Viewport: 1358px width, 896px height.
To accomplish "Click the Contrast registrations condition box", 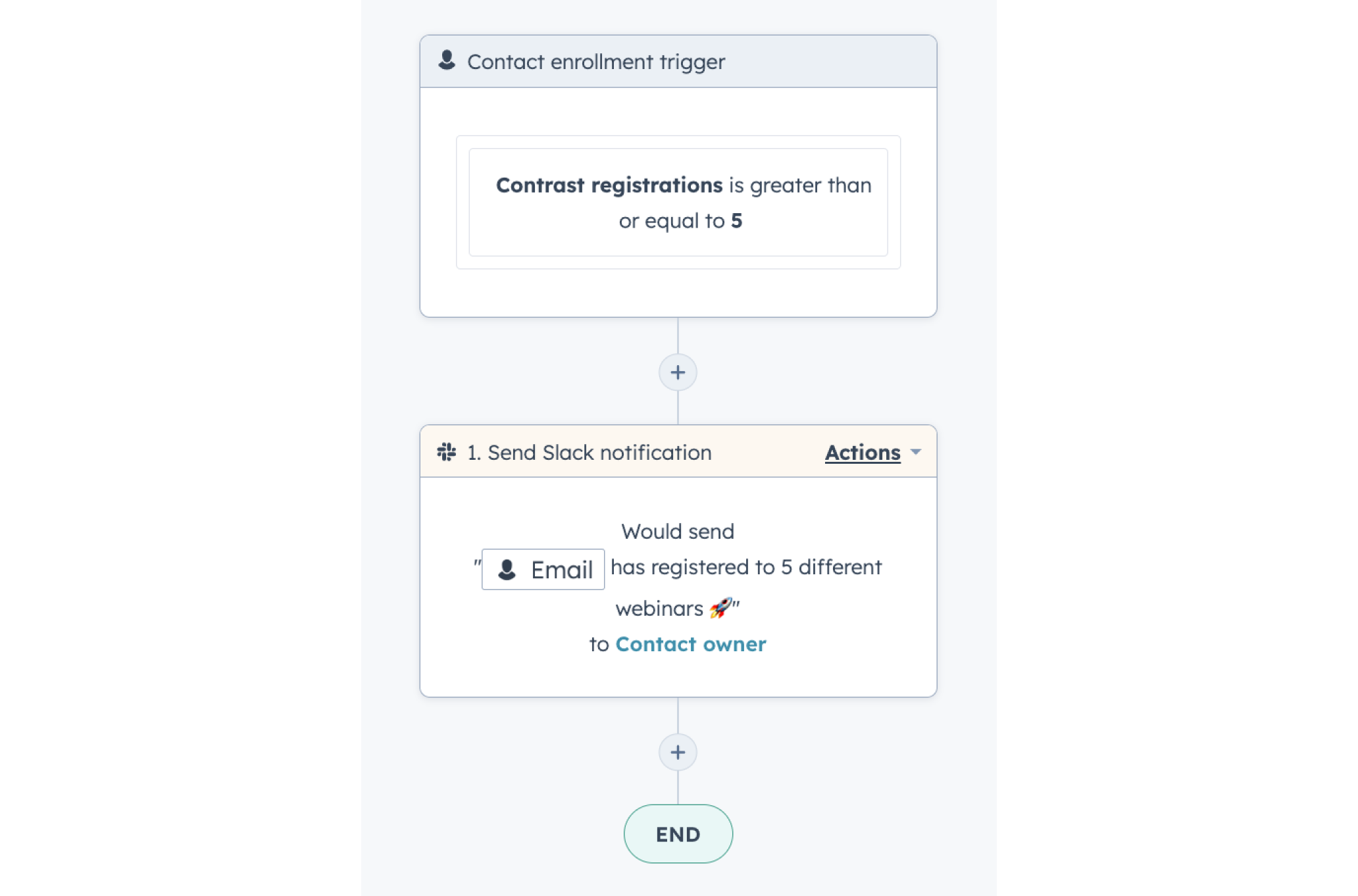I will pyautogui.click(x=678, y=202).
